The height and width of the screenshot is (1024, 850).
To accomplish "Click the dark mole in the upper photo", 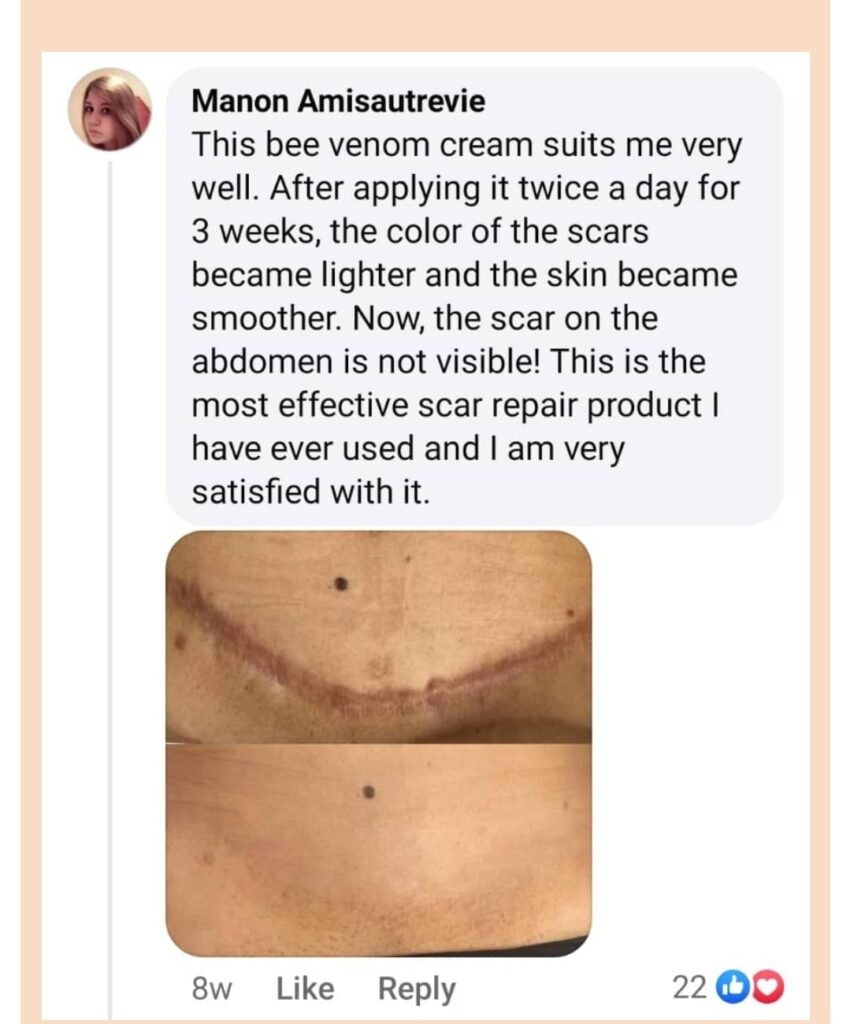I will (x=342, y=583).
